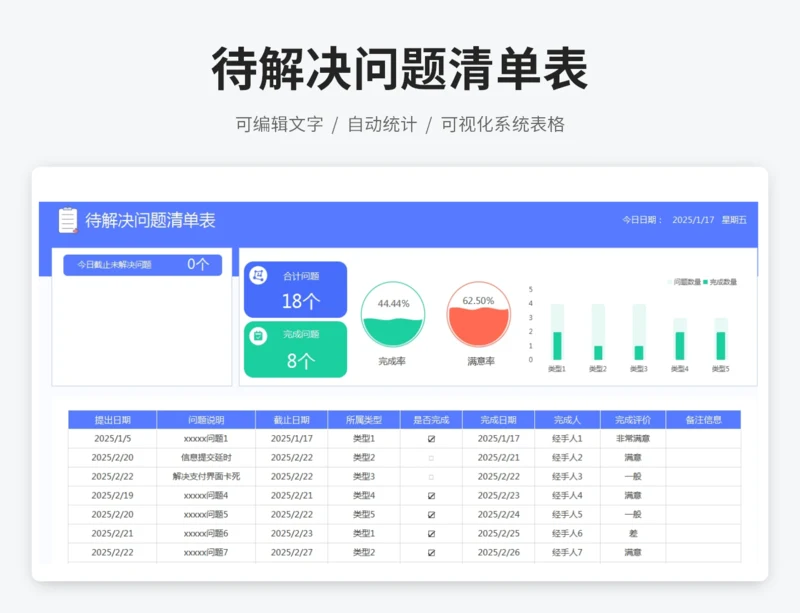Screen dimensions: 800x613
Task: Click the 提出日期 column header
Action: [112, 420]
